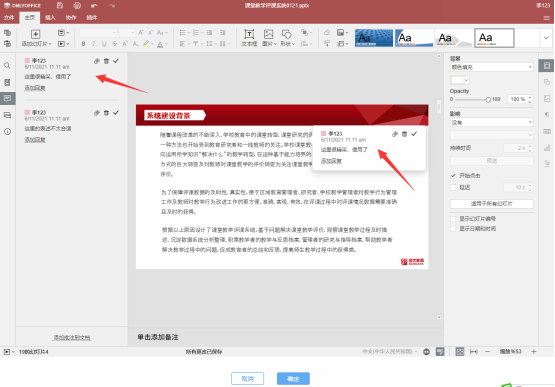Click the fit to width icon
This screenshot has height=387, width=555.
474,352
